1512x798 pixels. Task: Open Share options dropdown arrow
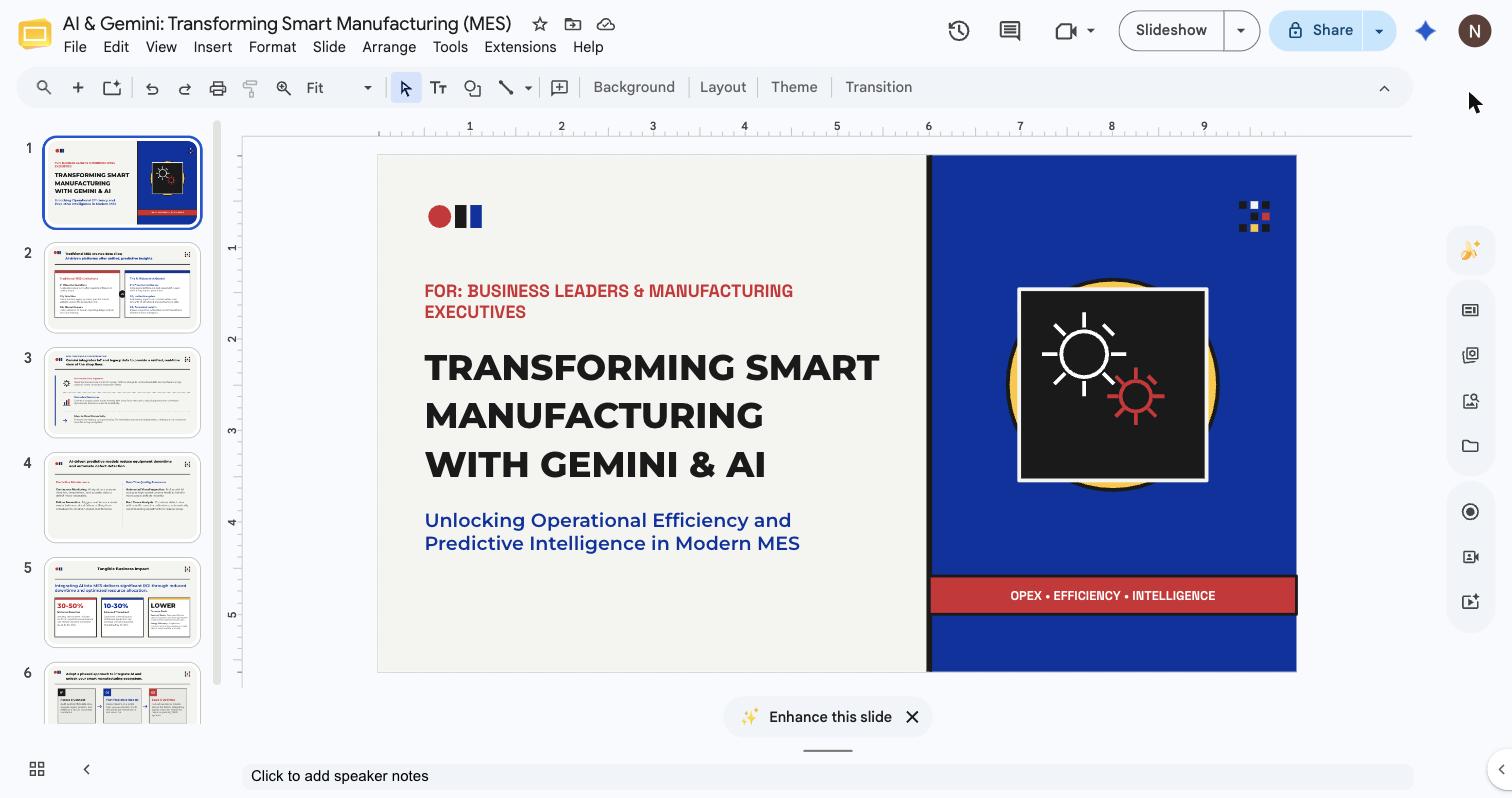pyautogui.click(x=1379, y=31)
